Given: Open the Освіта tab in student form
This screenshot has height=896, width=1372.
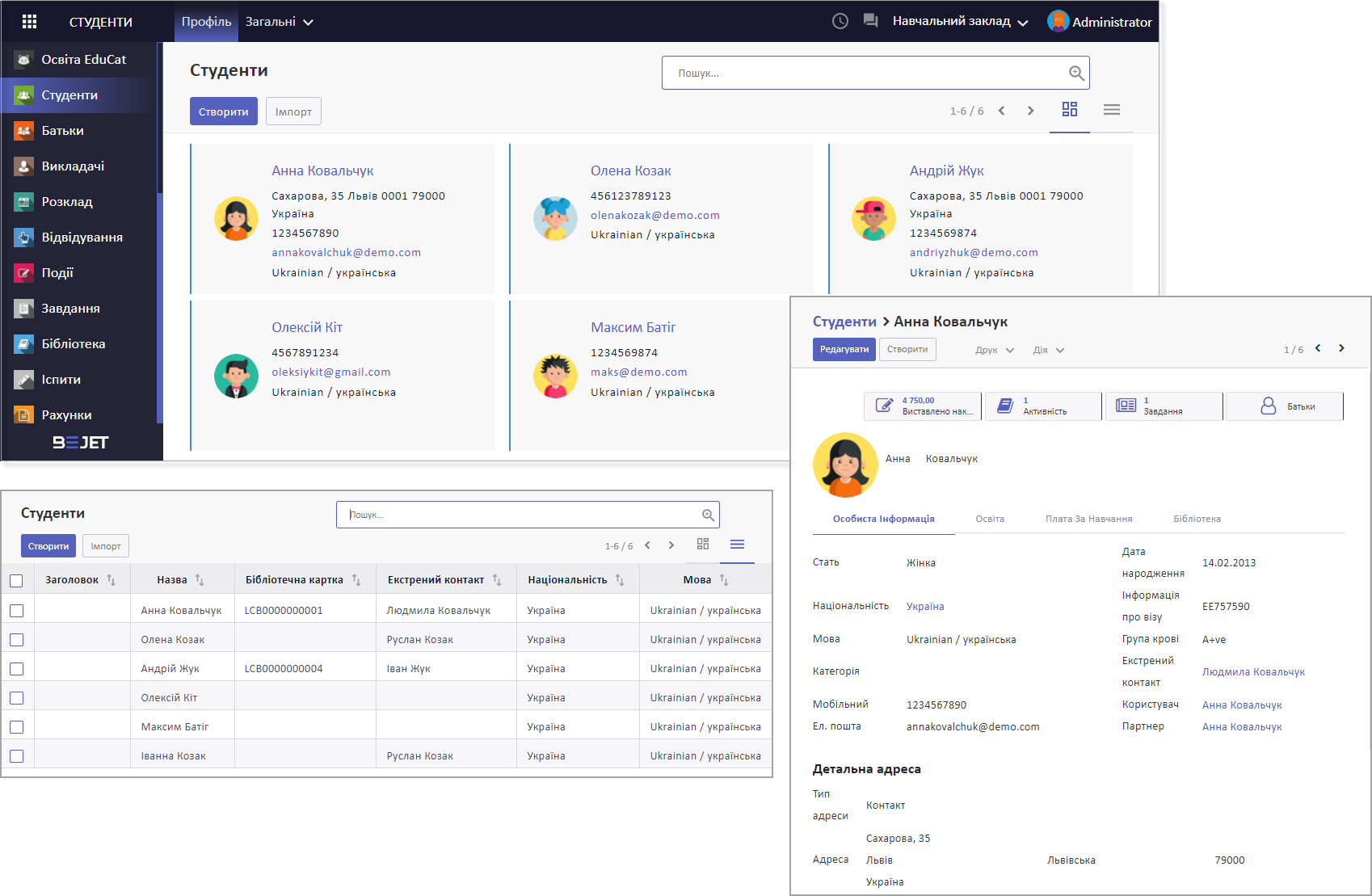Looking at the screenshot, I should coord(990,519).
